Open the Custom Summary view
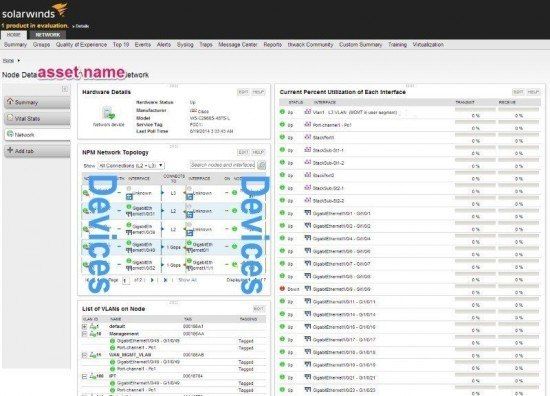Image resolution: width=550 pixels, height=396 pixels. (361, 45)
